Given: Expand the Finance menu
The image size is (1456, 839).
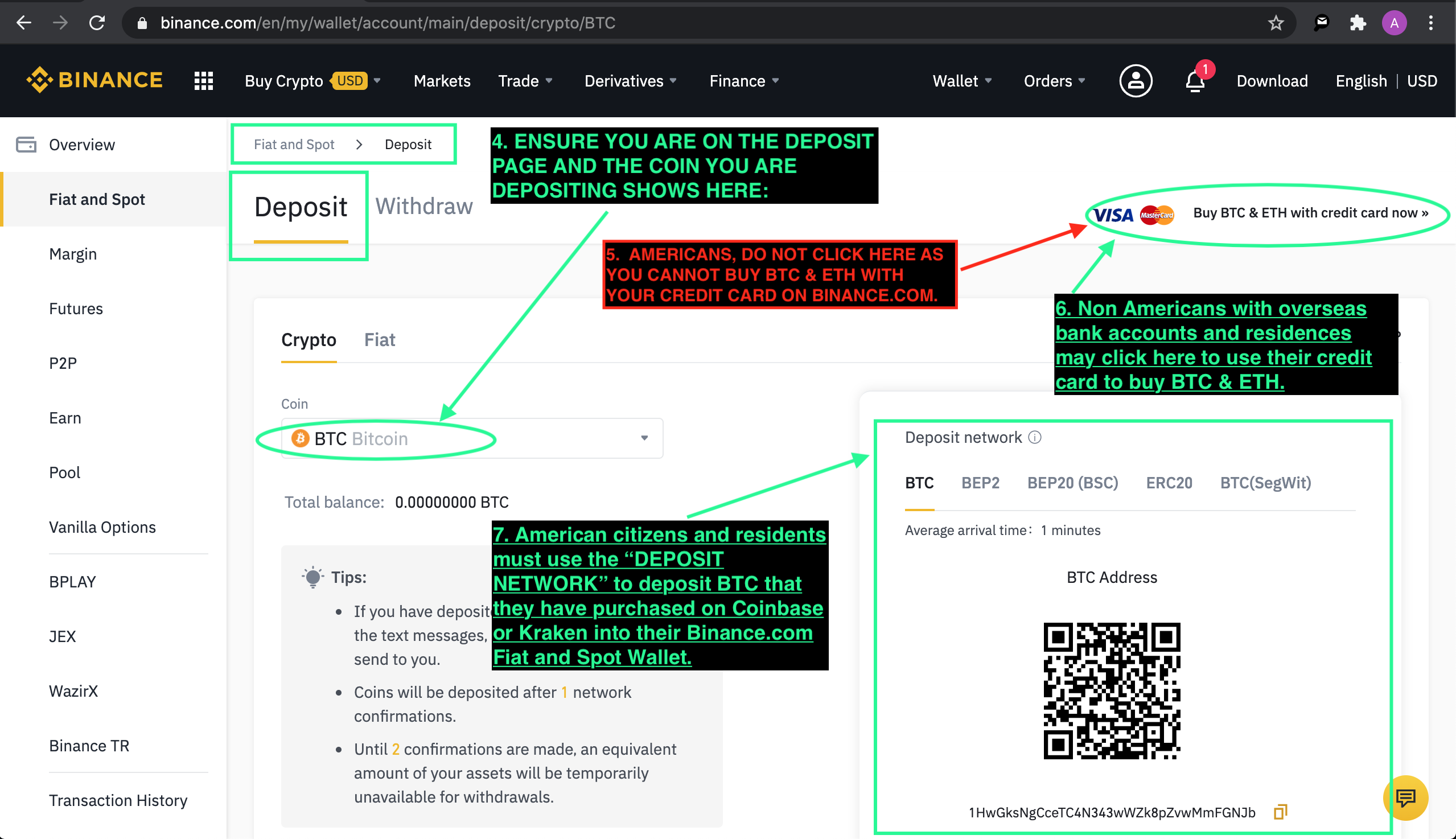Looking at the screenshot, I should 744,81.
